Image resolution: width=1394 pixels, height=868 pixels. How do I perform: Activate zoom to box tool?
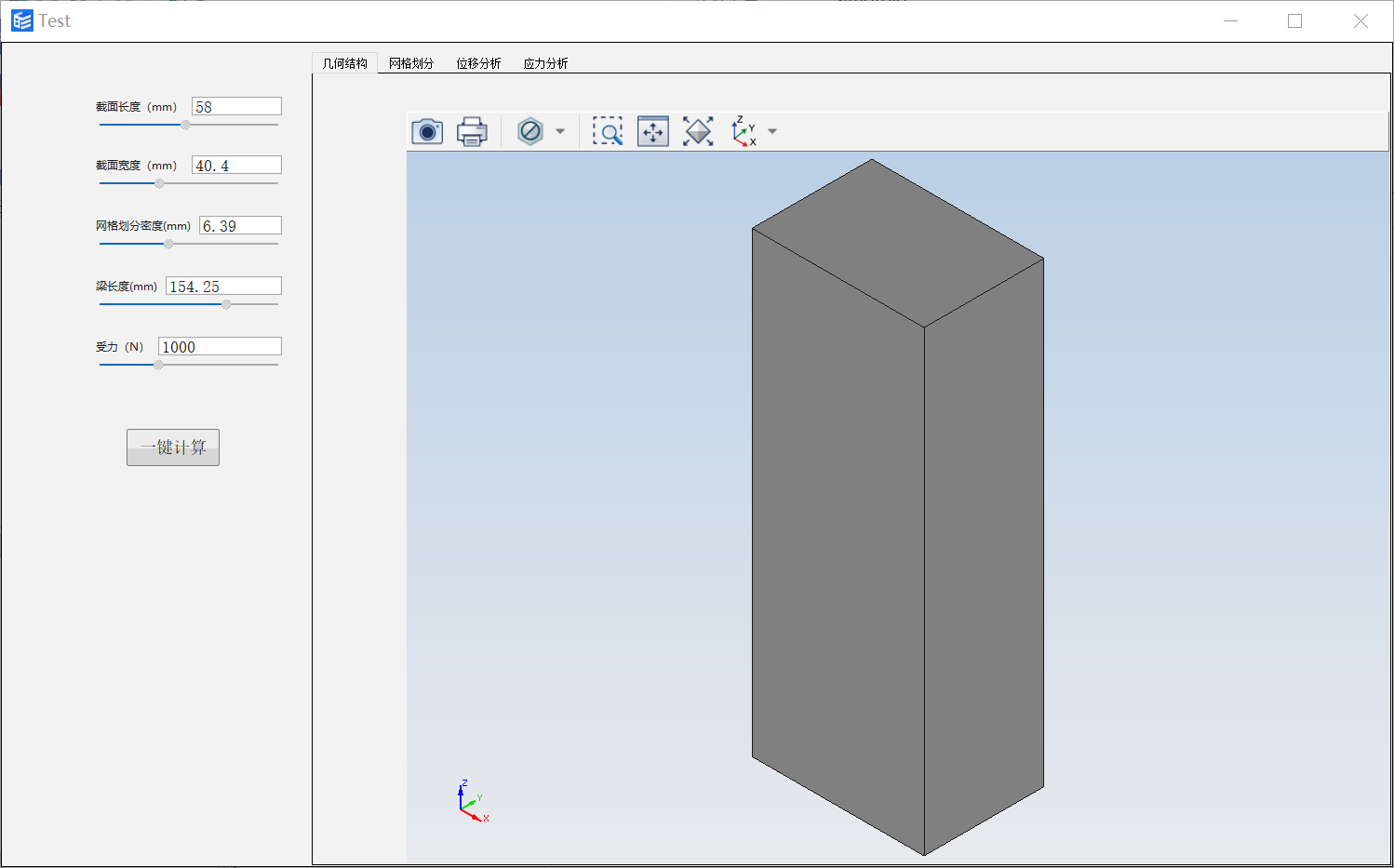[608, 131]
